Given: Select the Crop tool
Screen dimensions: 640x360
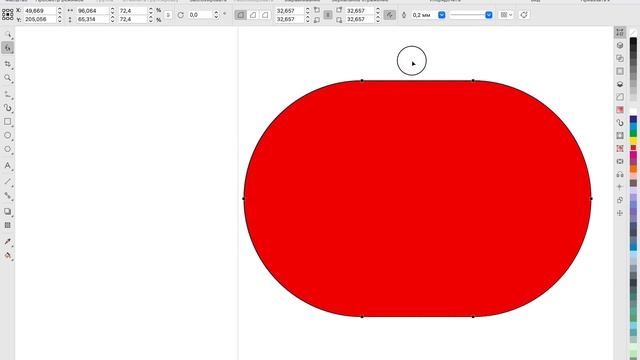Looking at the screenshot, I should coord(7,64).
